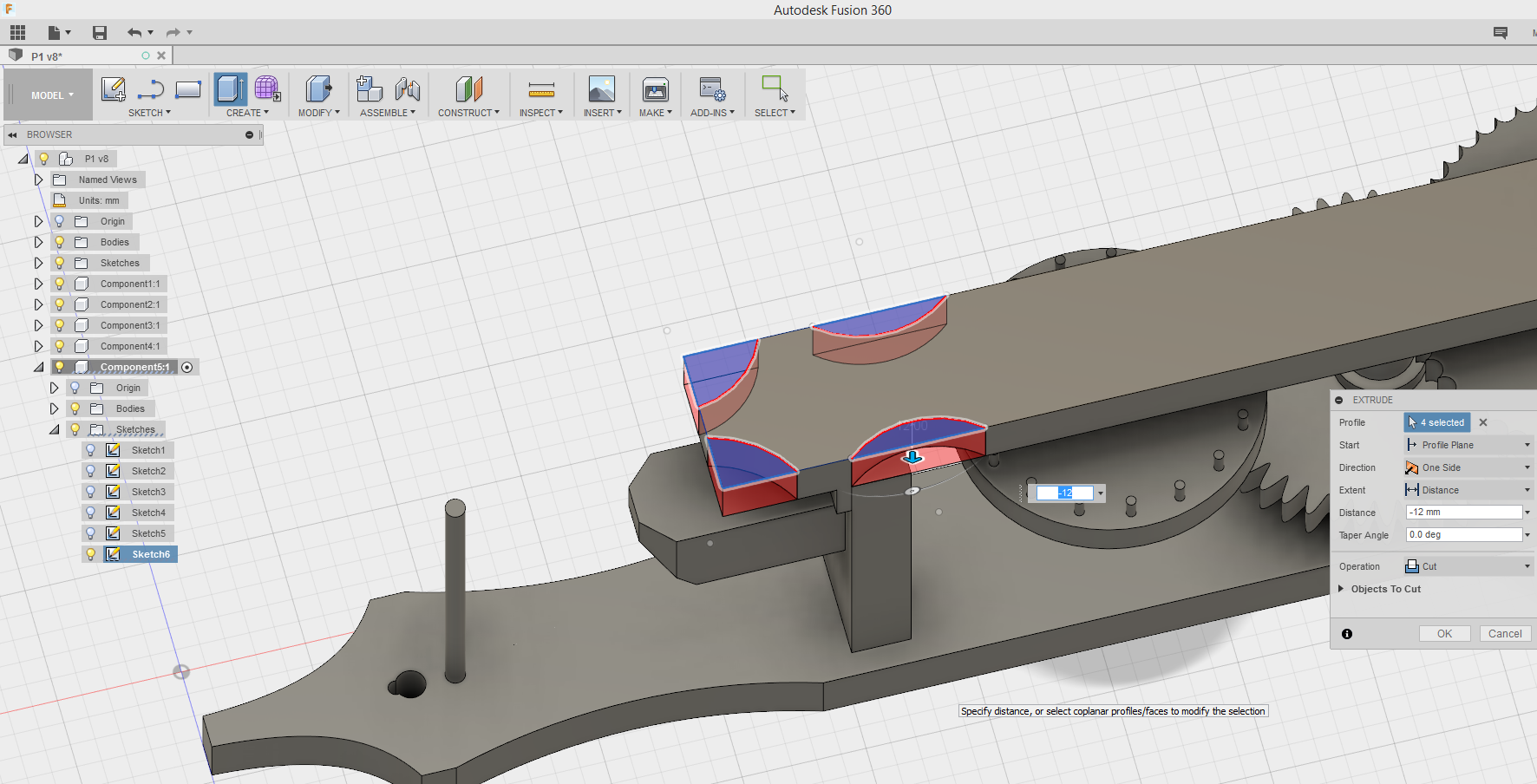The height and width of the screenshot is (784, 1537).
Task: Open the comments icon in the title bar
Action: click(1501, 33)
